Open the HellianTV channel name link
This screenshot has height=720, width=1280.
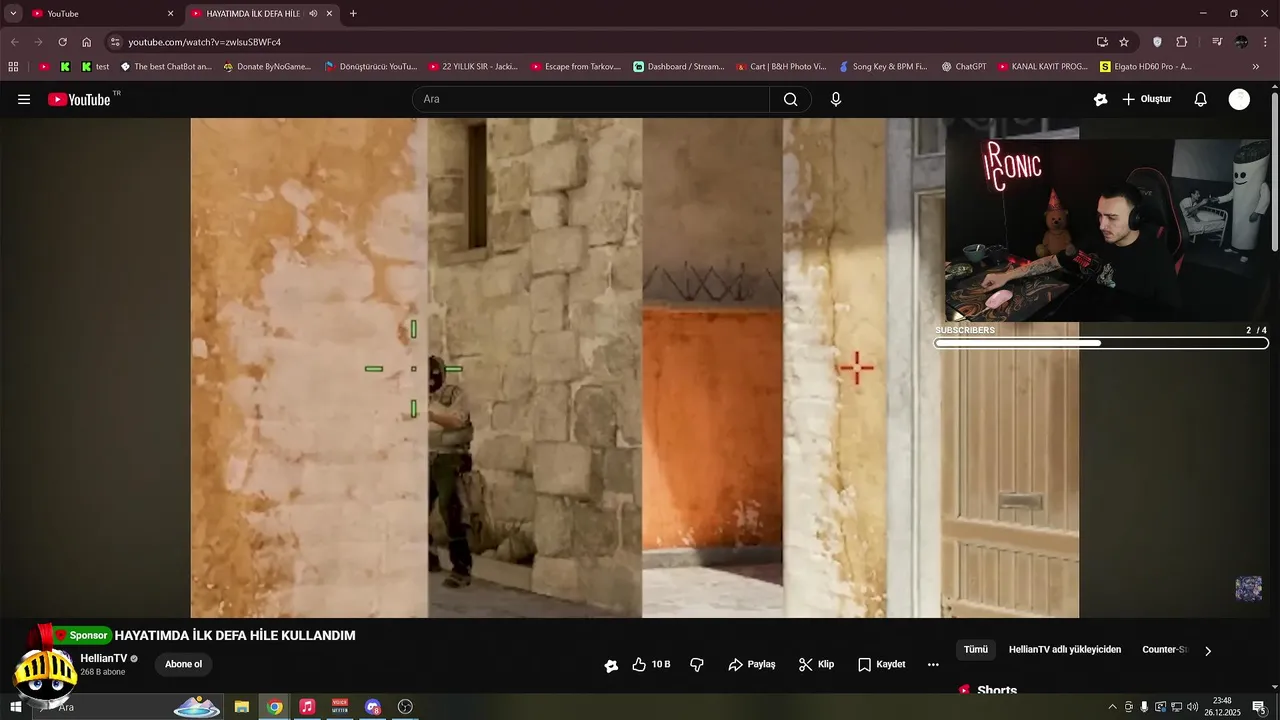(104, 659)
